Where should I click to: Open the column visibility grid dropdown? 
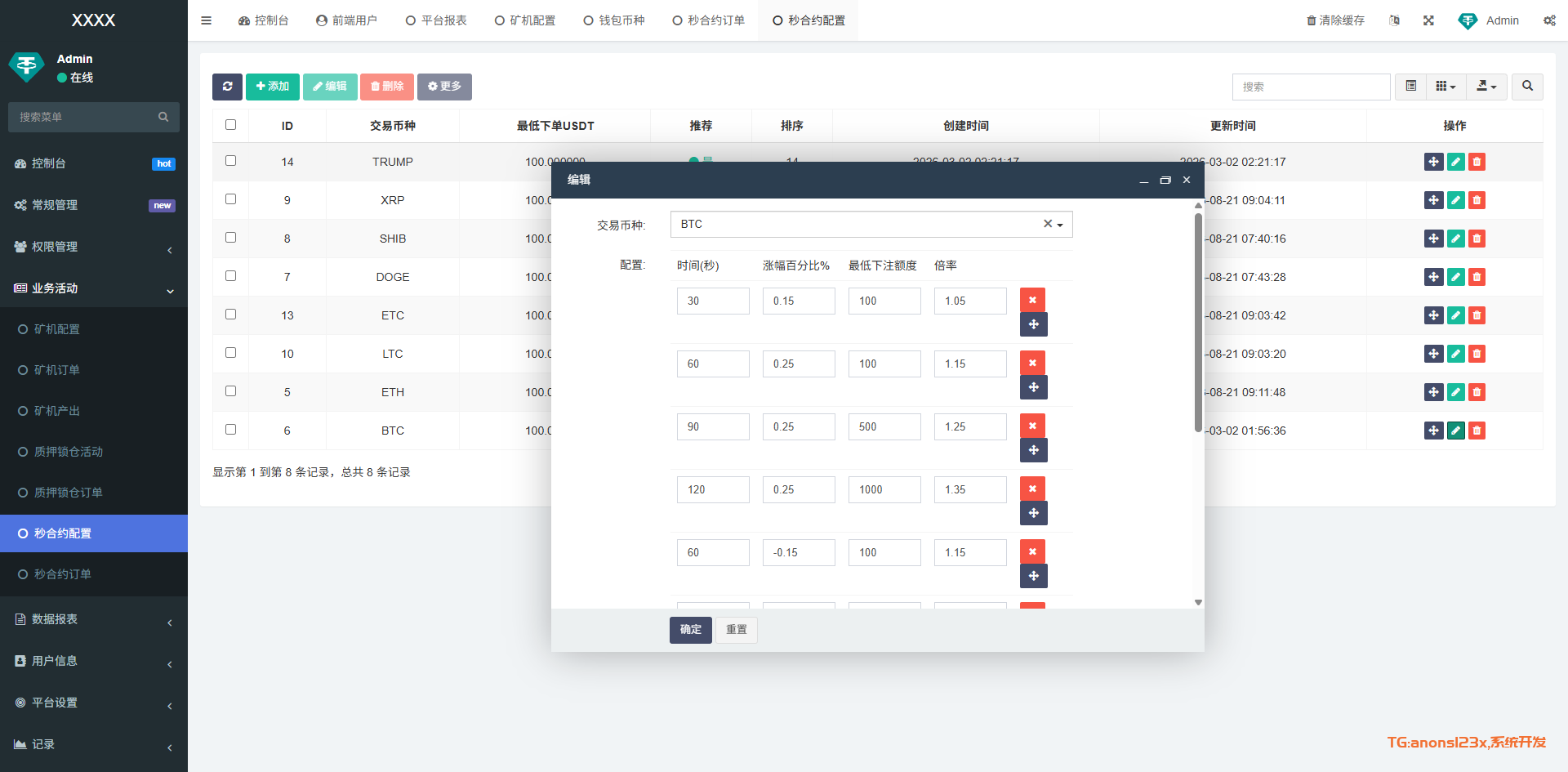(x=1445, y=87)
